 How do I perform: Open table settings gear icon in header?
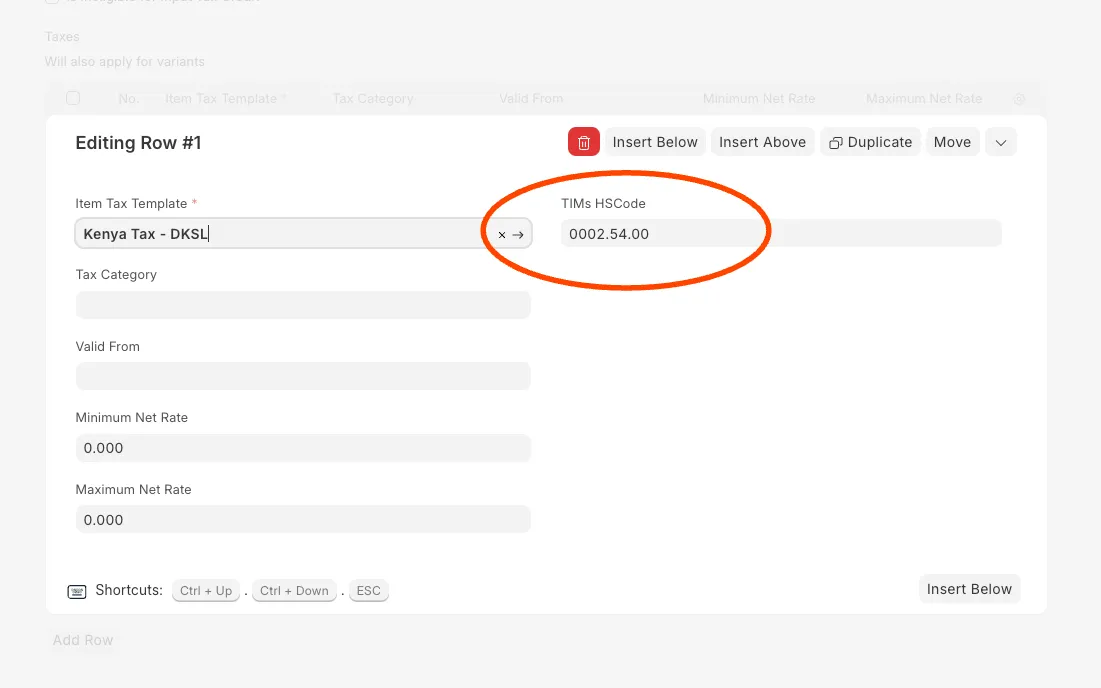coord(1019,99)
